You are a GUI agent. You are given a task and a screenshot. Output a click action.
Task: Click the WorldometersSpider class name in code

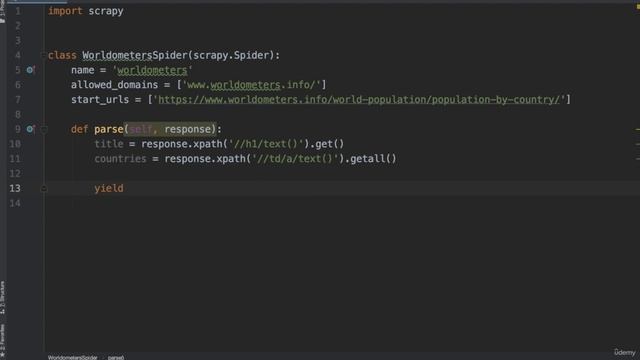135,55
